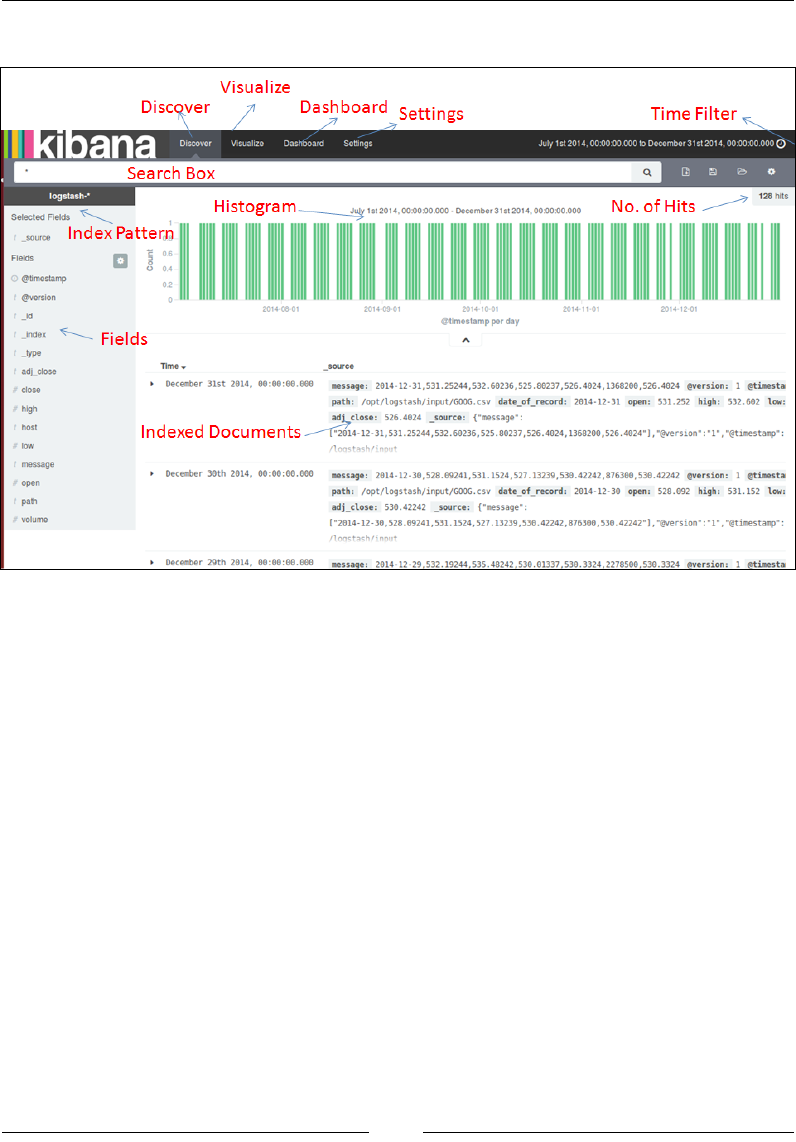
Task: Click the 2014-08-01 axis label
Action: coord(281,310)
